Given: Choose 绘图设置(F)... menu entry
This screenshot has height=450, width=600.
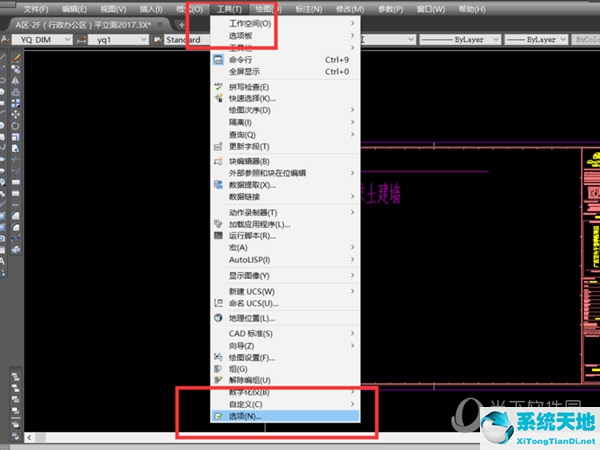Looking at the screenshot, I should 285,358.
